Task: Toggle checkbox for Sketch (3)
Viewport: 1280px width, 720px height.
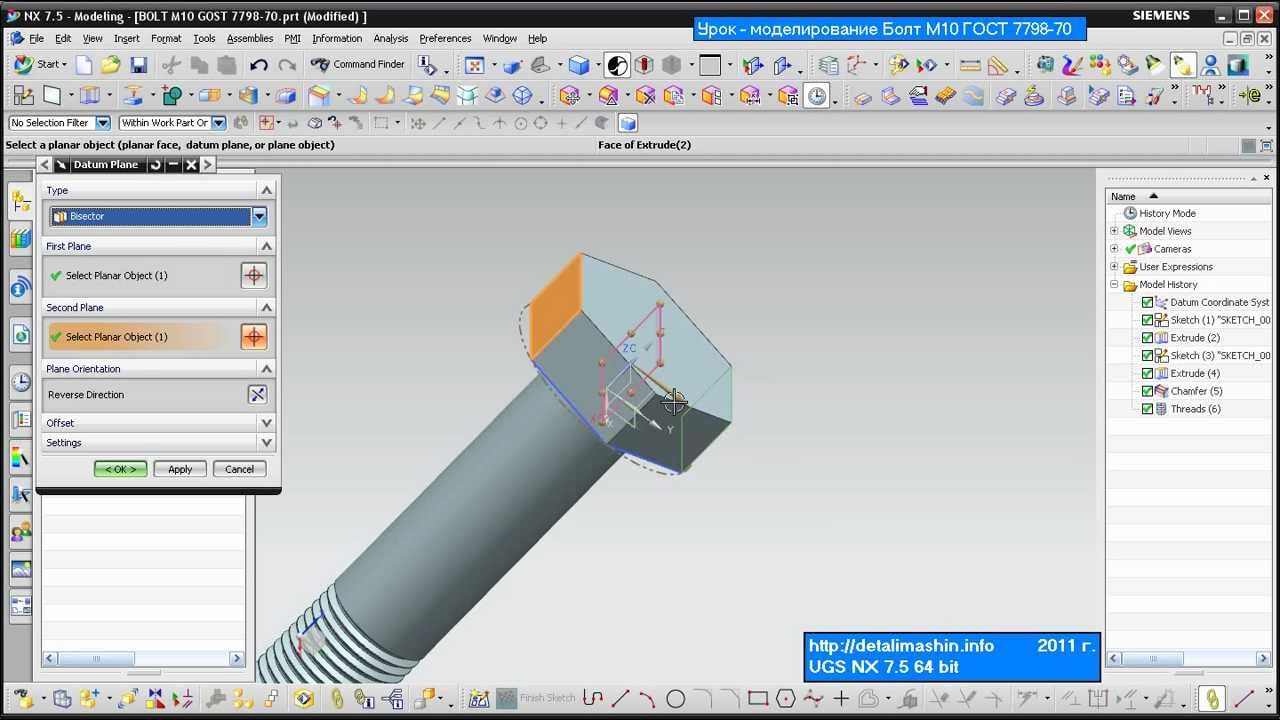Action: tap(1147, 355)
